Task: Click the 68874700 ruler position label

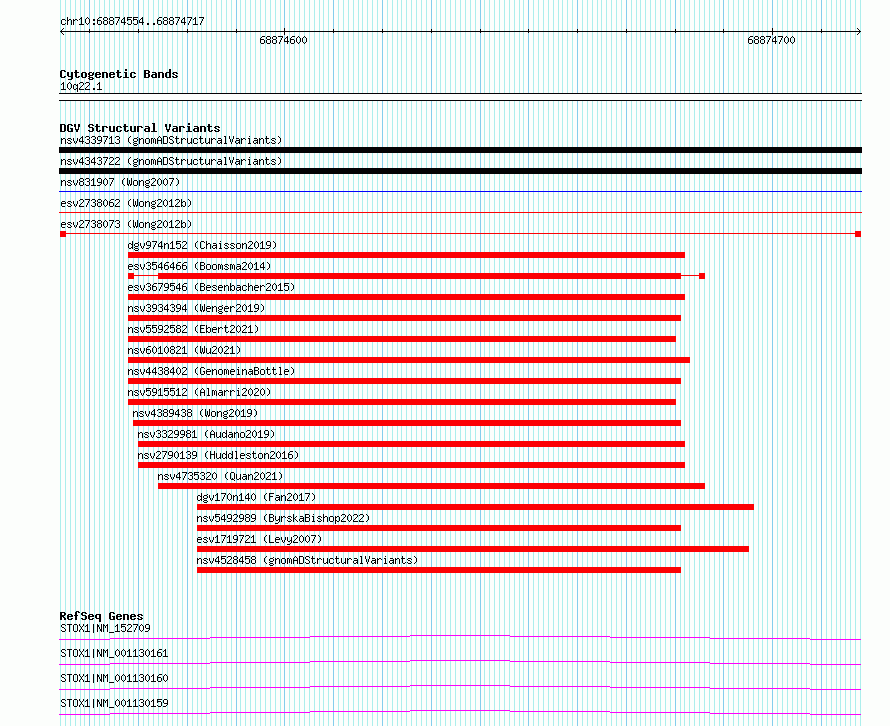Action: coord(771,40)
